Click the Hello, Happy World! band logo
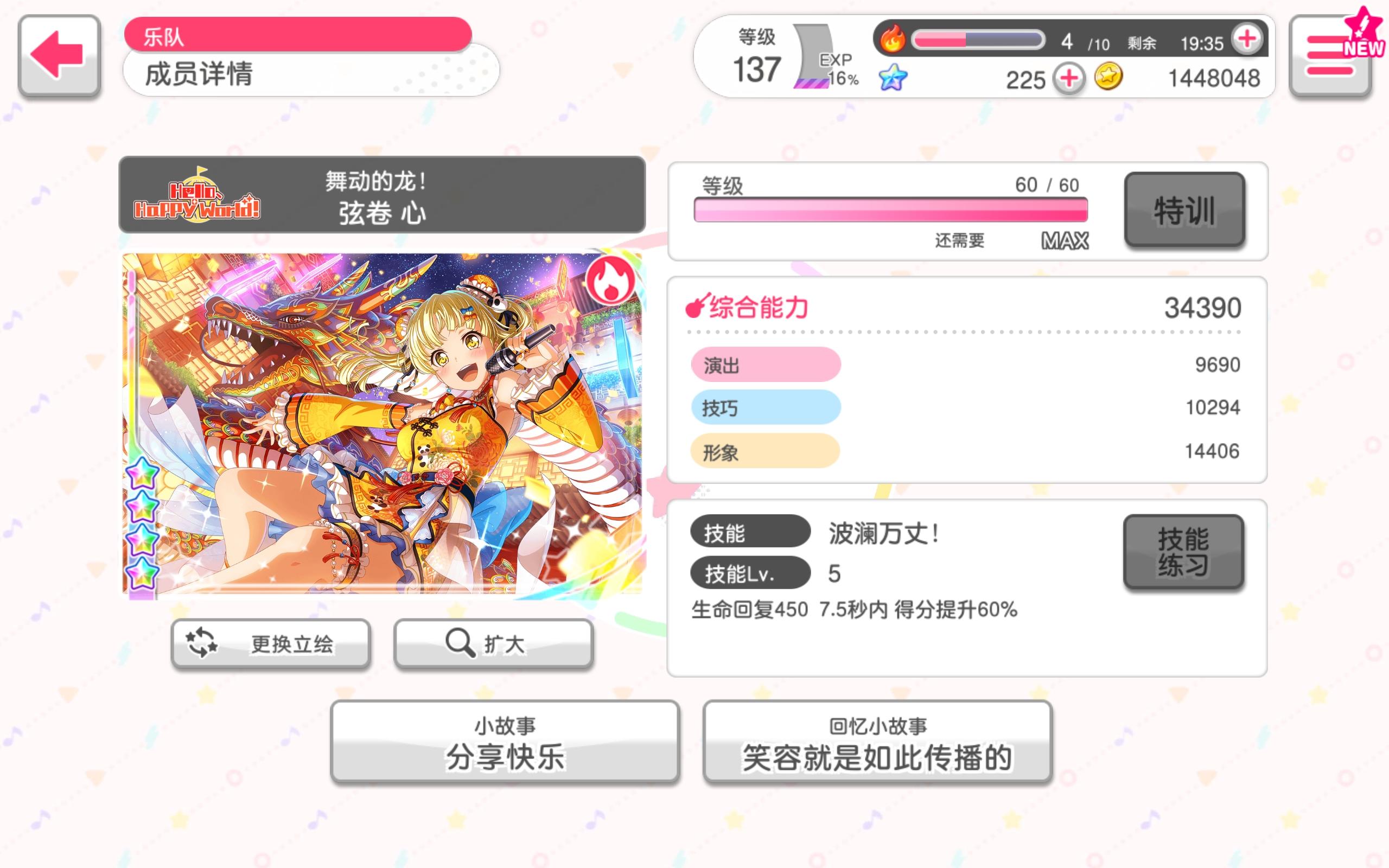 197,195
